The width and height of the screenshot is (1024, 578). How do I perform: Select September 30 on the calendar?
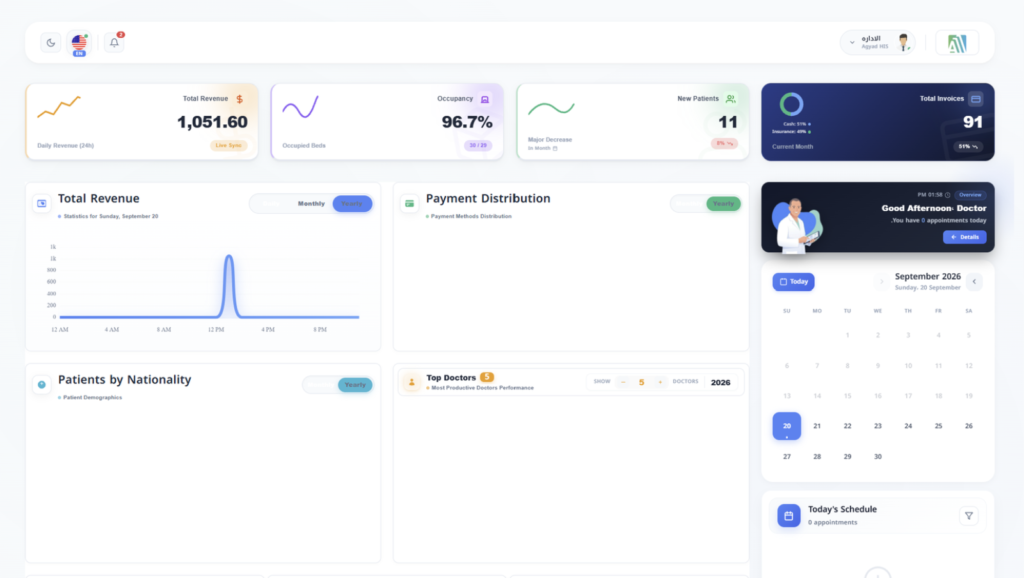coord(878,457)
